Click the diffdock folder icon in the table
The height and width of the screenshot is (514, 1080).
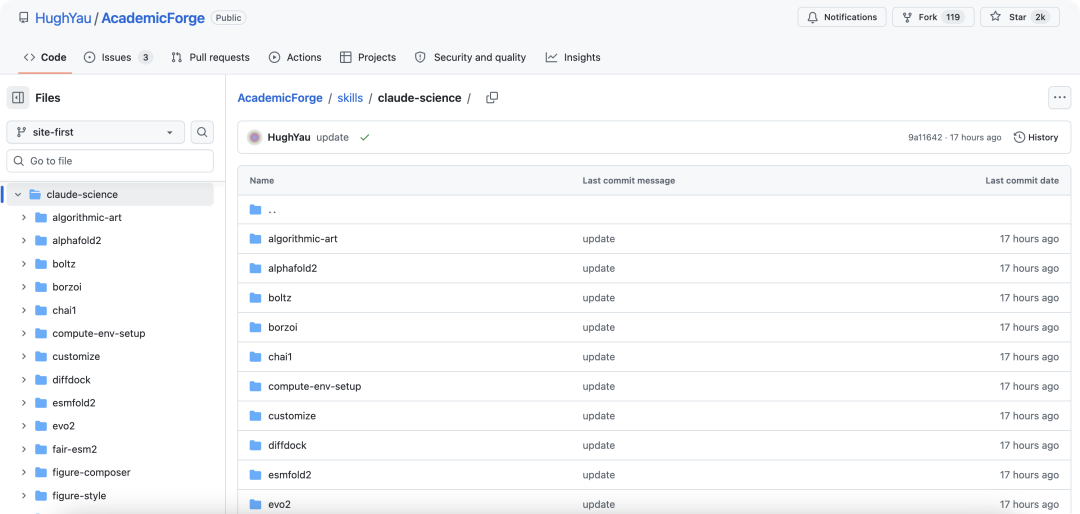(x=256, y=445)
